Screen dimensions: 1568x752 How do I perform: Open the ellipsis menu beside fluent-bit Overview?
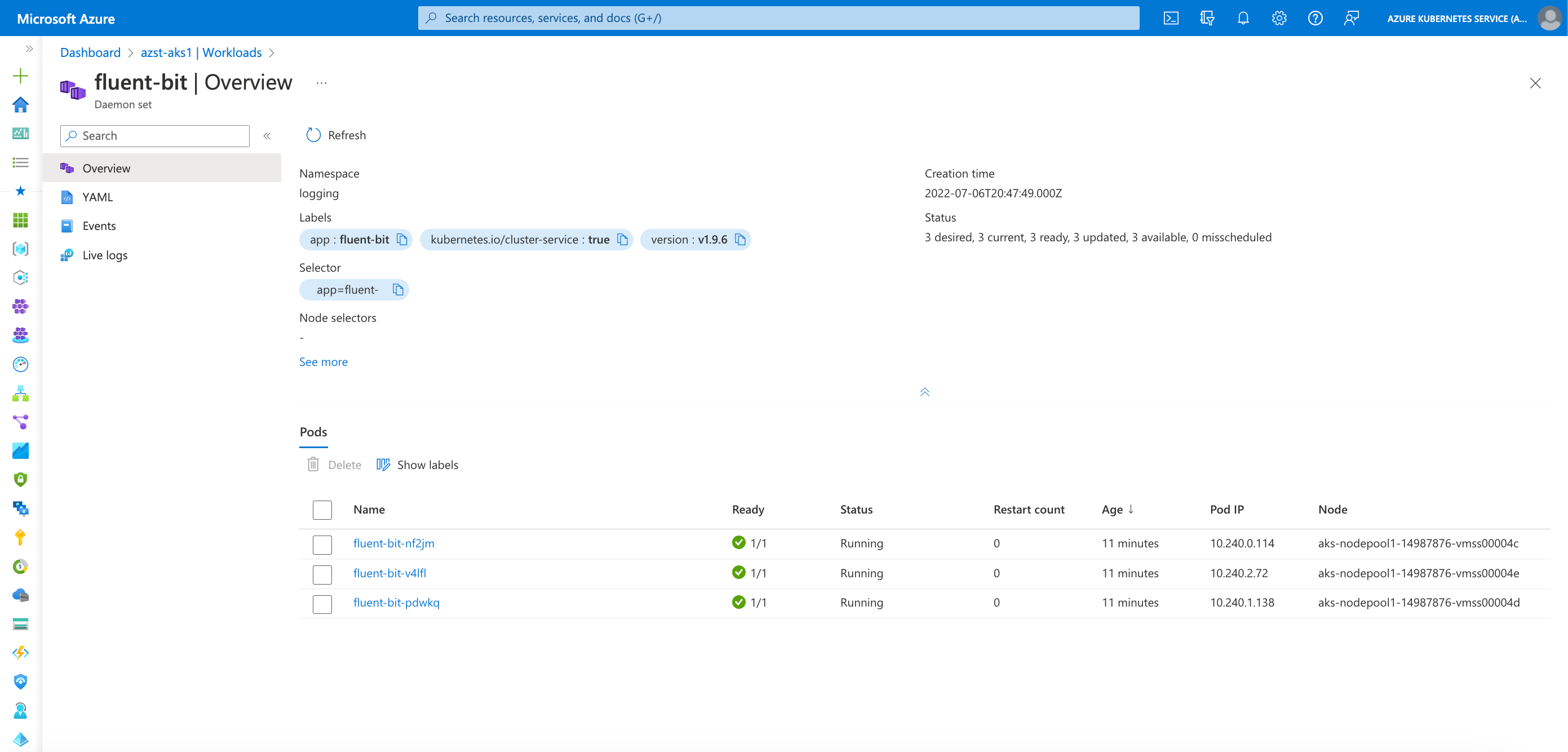[321, 83]
